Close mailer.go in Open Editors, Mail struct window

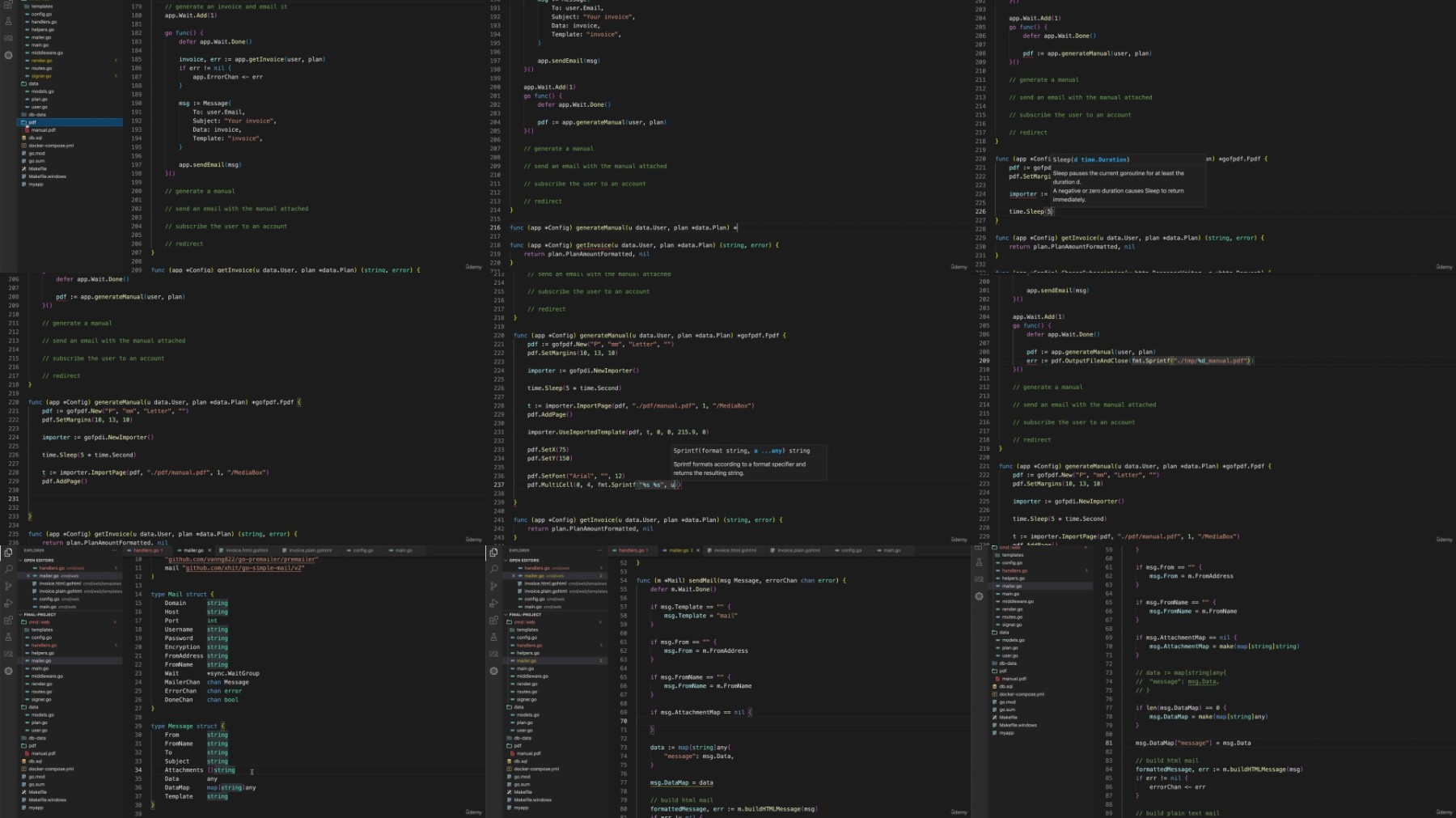pyautogui.click(x=28, y=576)
